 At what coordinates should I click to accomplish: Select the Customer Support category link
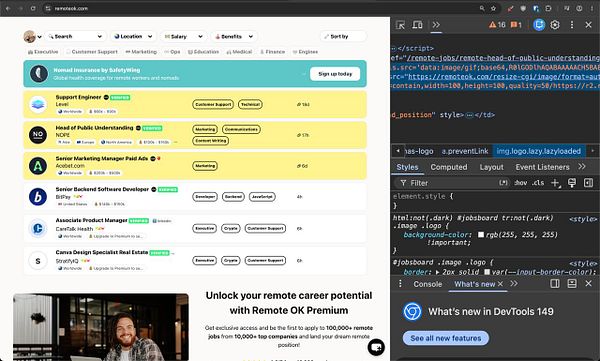(92, 52)
